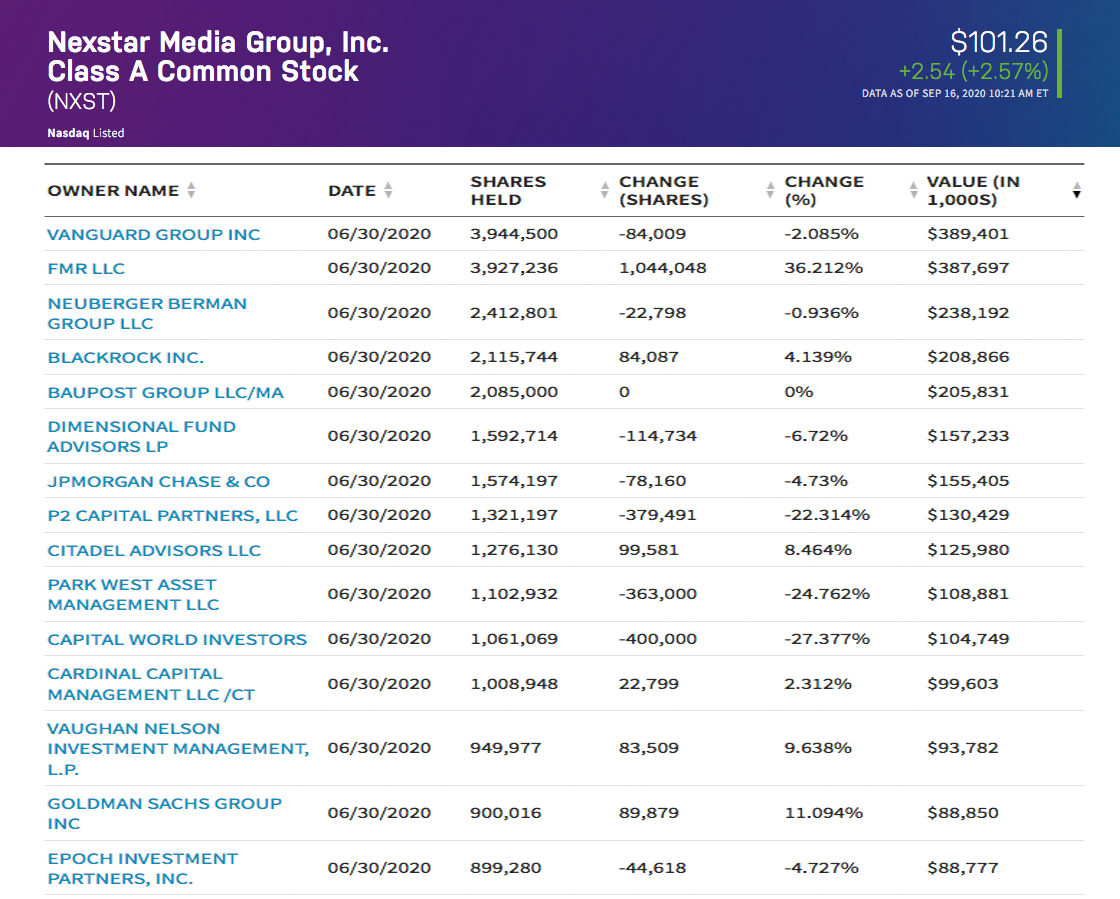Click the -44,618 share change for Epoch
The height and width of the screenshot is (899, 1120).
pyautogui.click(x=652, y=868)
